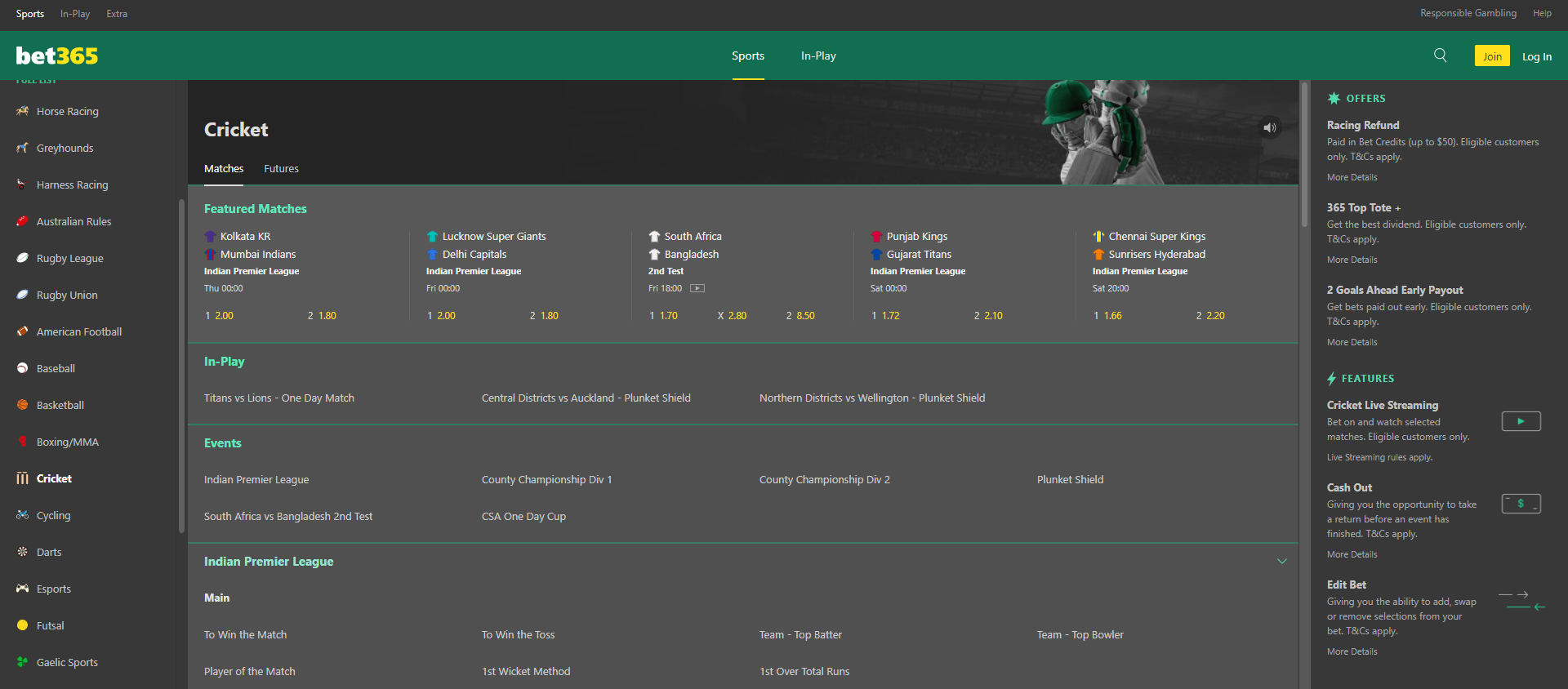Bet on Mumbai Indians at 1.80
This screenshot has width=1568, height=689.
pyautogui.click(x=322, y=315)
